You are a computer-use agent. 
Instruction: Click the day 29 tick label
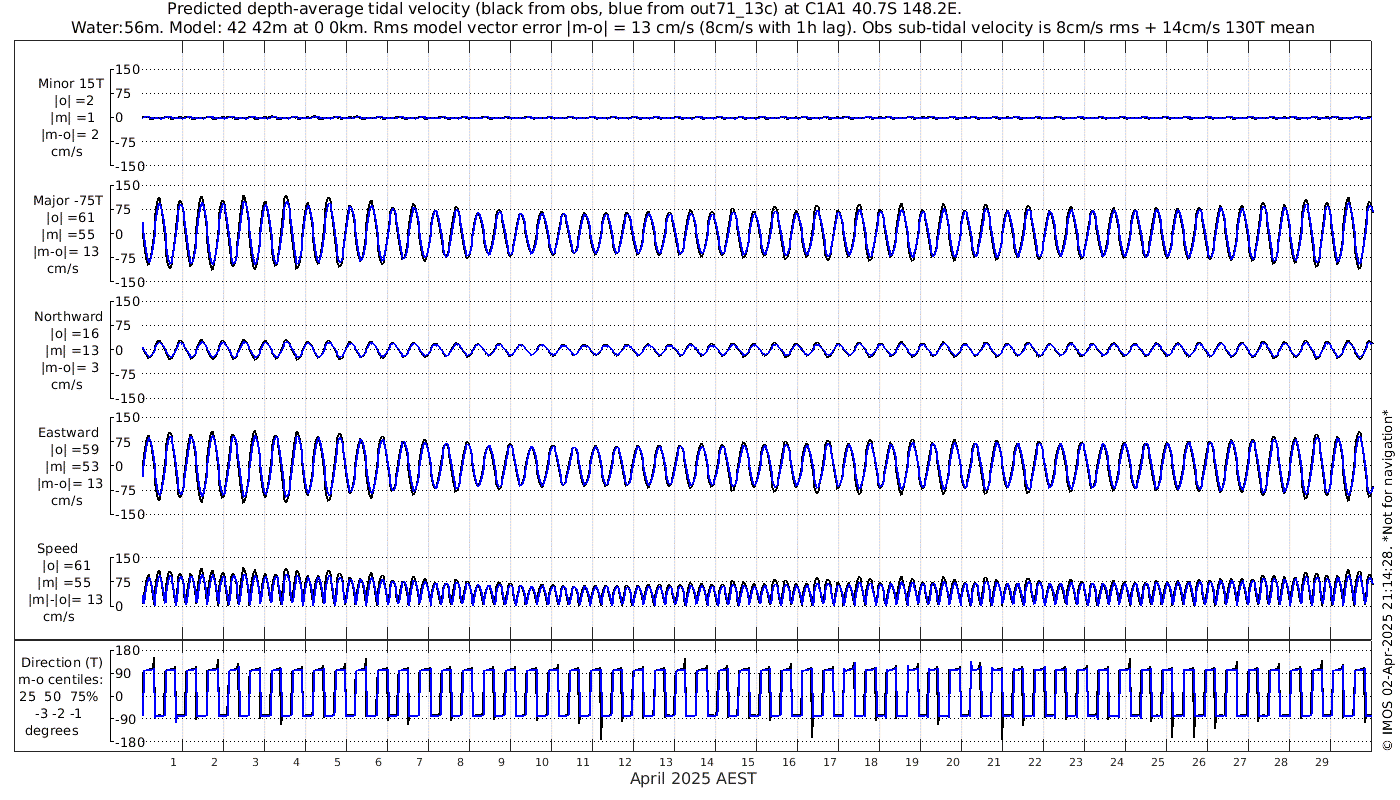point(1322,762)
